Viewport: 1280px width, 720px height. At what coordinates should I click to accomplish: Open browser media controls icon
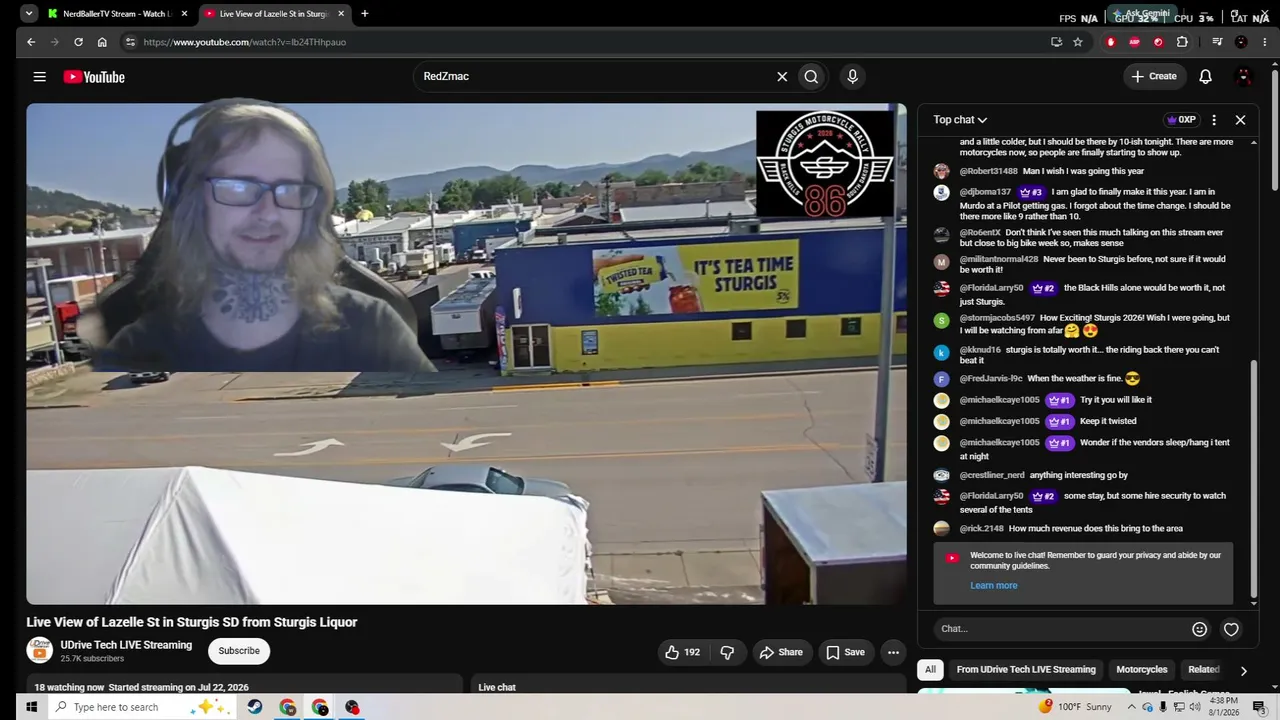tap(1217, 42)
